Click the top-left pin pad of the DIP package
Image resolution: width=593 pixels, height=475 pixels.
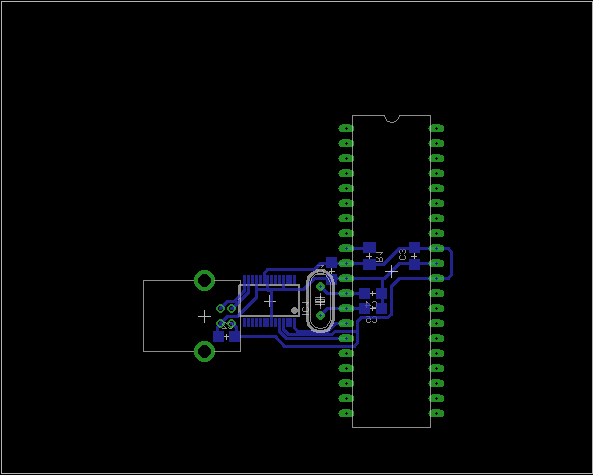(x=346, y=128)
